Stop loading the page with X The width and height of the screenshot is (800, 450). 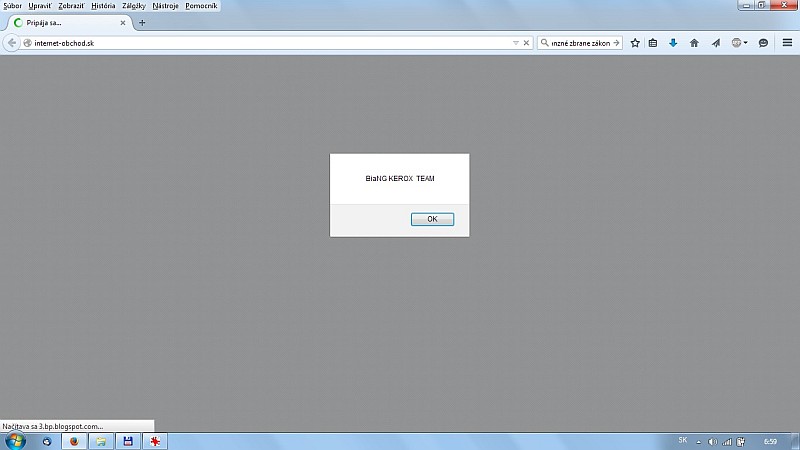click(x=526, y=43)
